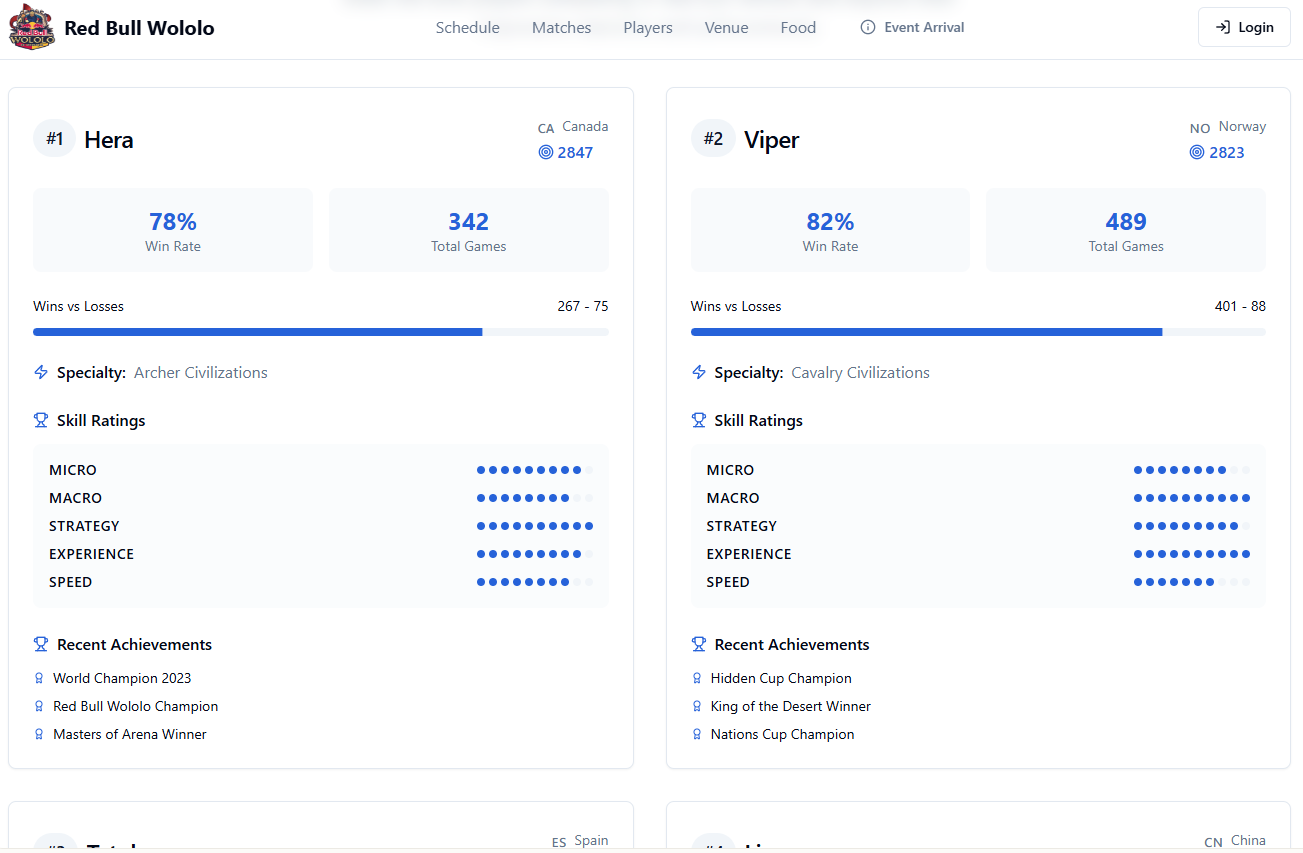
Task: Click the lightning icon beside Hera's Specialty
Action: tap(41, 373)
